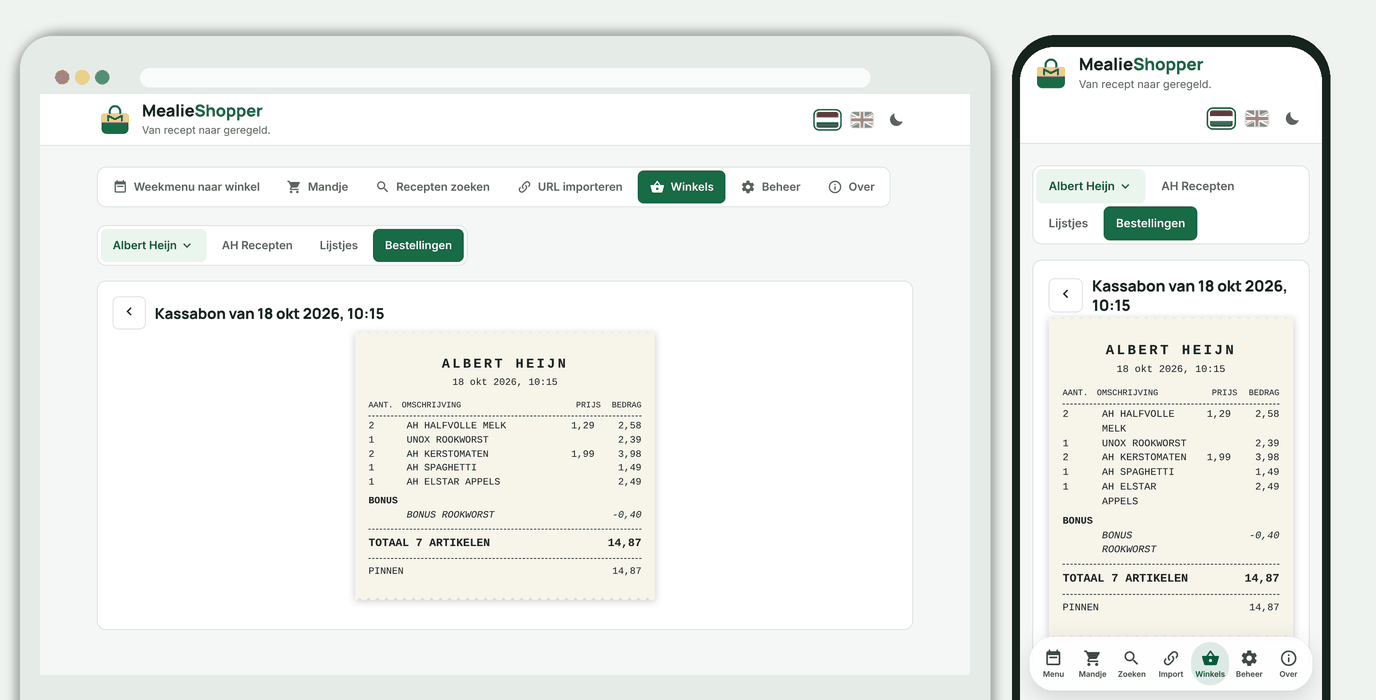
Task: Select Dutch flag in phone header
Action: tap(1222, 119)
